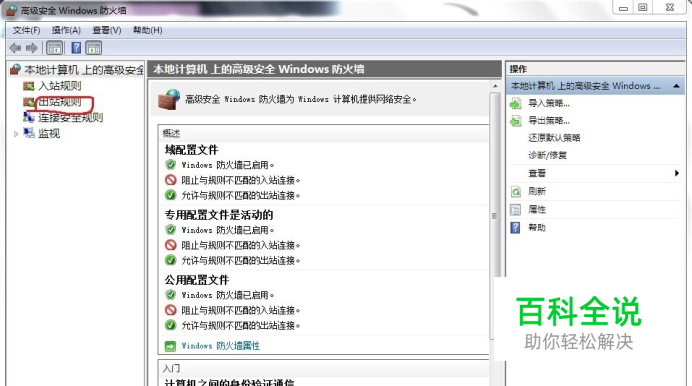Screen dimensions: 692x386
Task: Select 监视 in the tree
Action: (49, 134)
